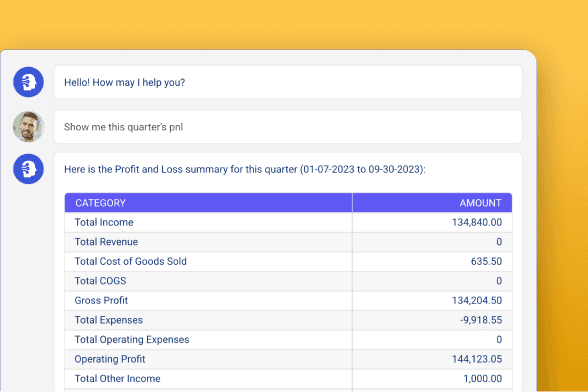The image size is (588, 392).
Task: Click the Total Cost of Goods Sold label
Action: click(x=130, y=261)
